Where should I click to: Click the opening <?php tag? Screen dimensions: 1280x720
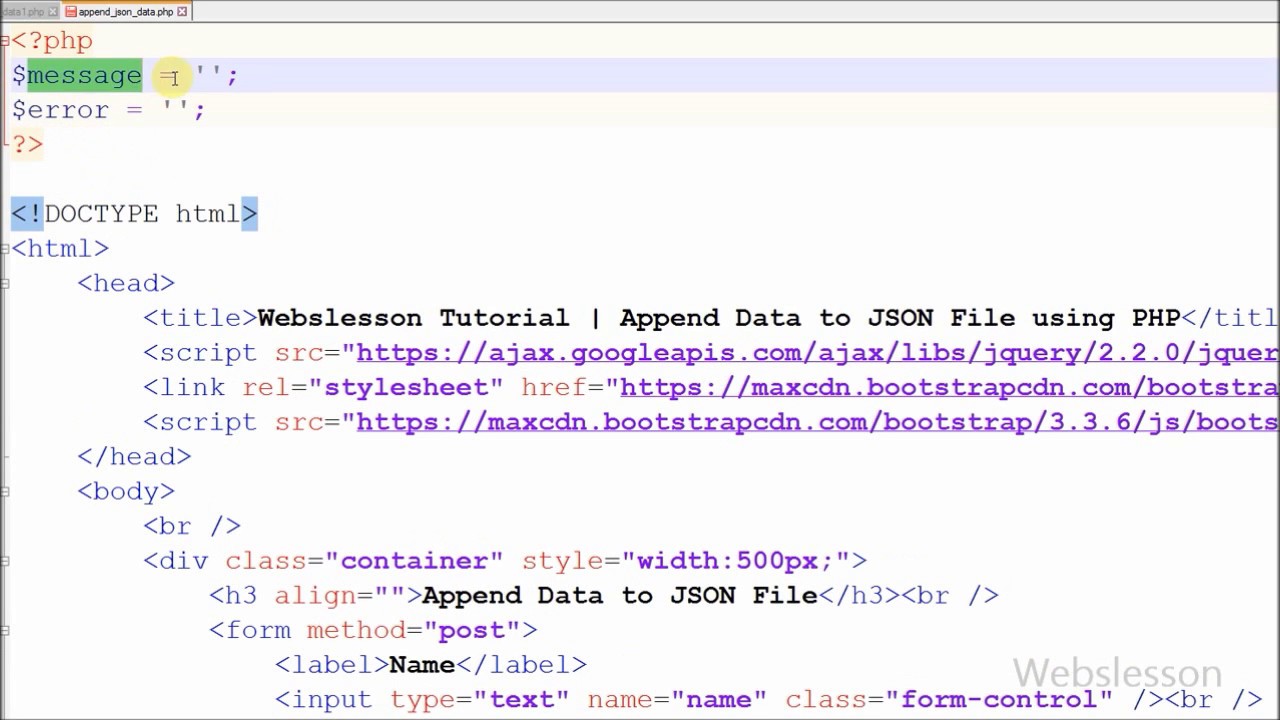coord(52,41)
